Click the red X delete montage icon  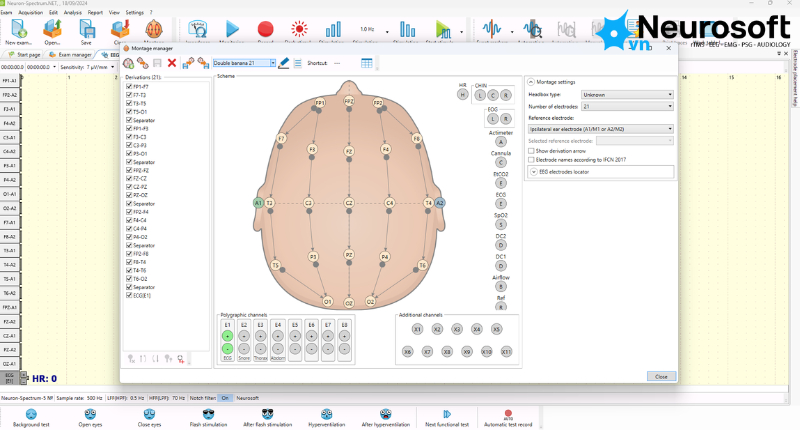click(x=172, y=63)
